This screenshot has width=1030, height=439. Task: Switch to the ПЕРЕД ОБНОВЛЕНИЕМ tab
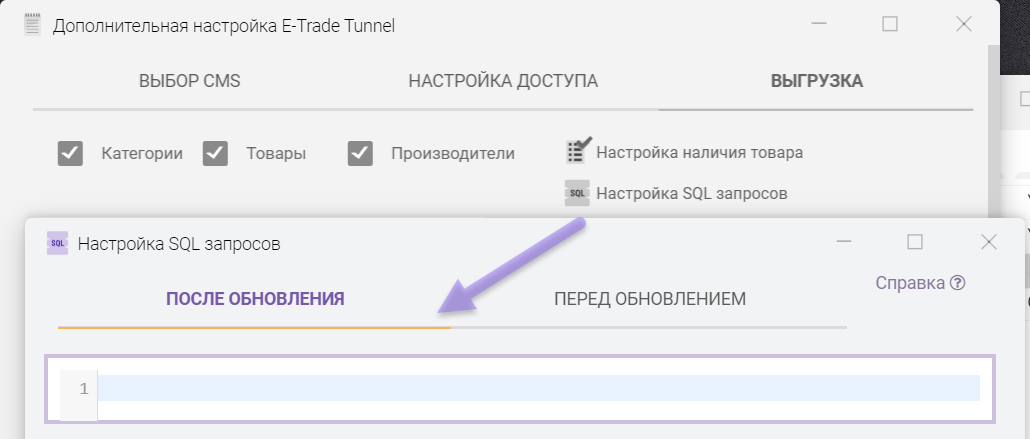tap(650, 299)
